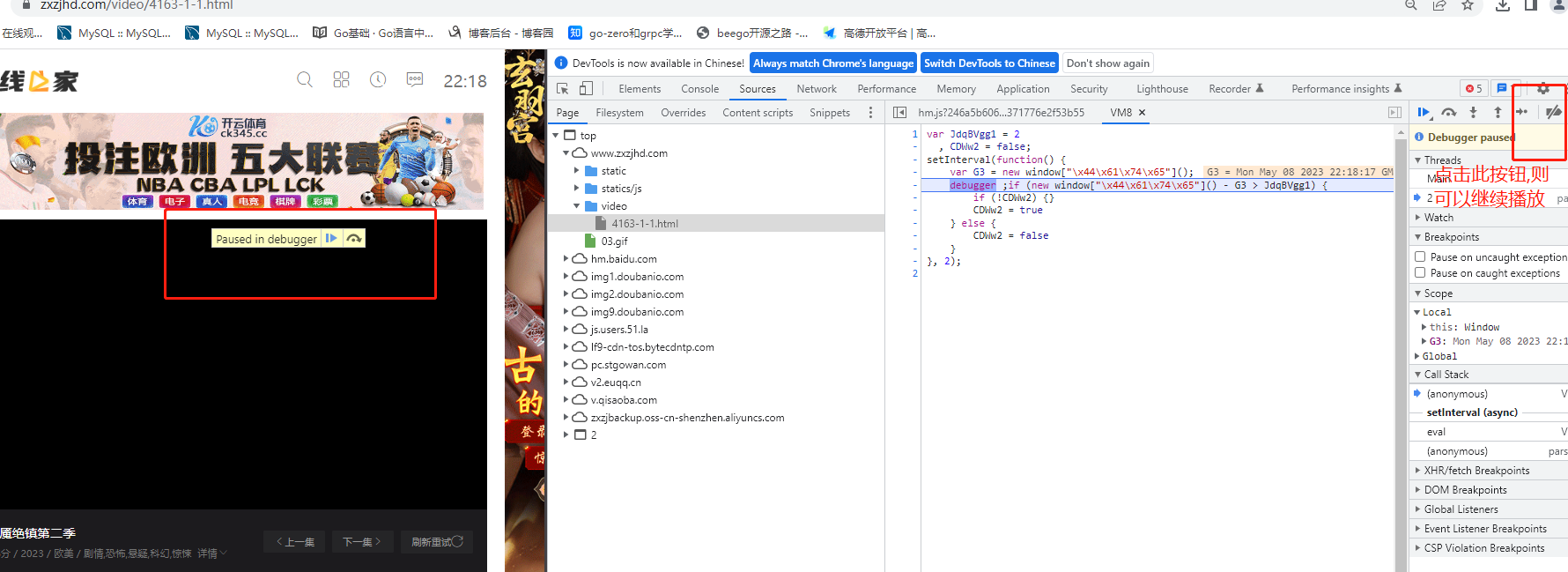The width and height of the screenshot is (1568, 572).
Task: Open the red error count badge
Action: (x=1474, y=89)
